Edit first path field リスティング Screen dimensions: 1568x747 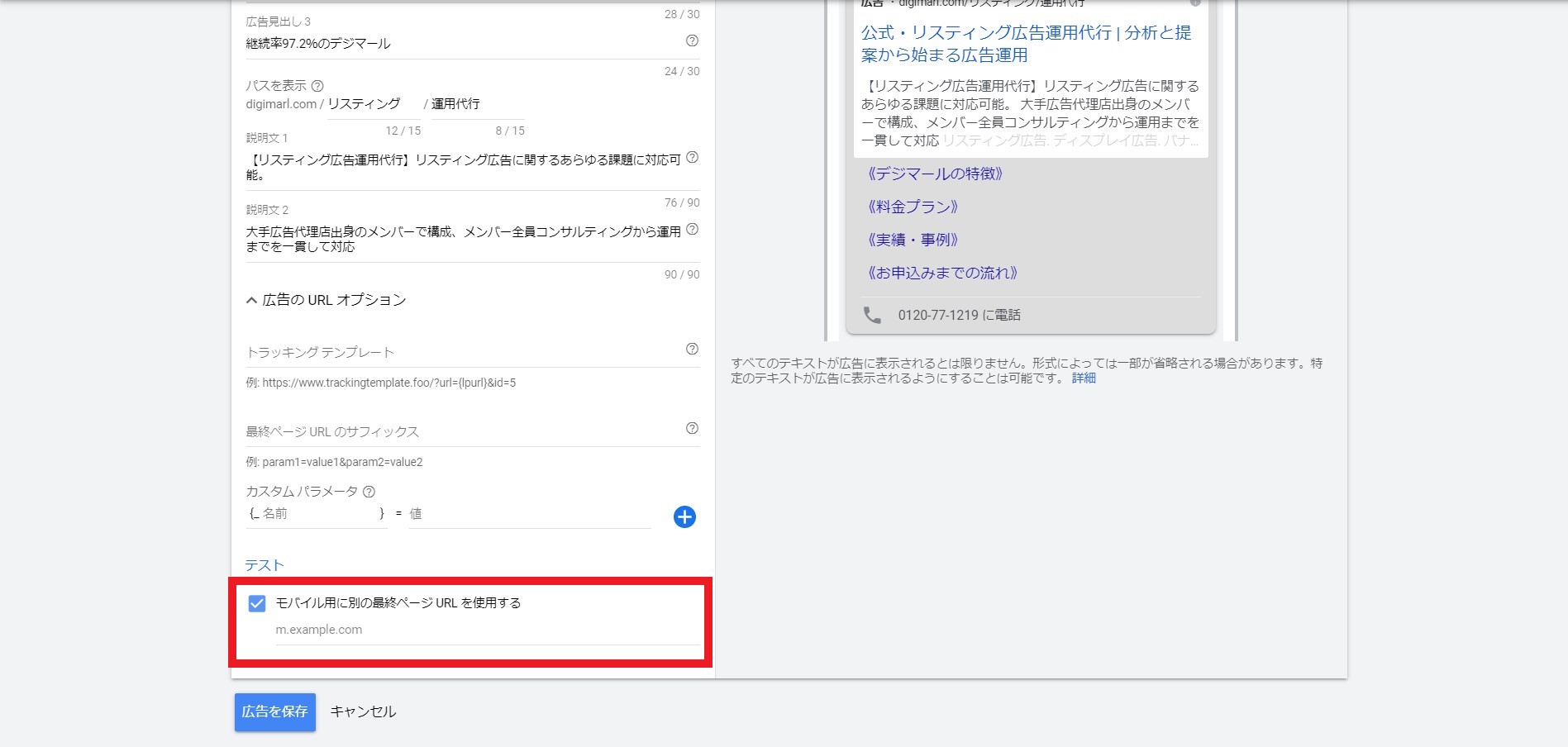374,104
